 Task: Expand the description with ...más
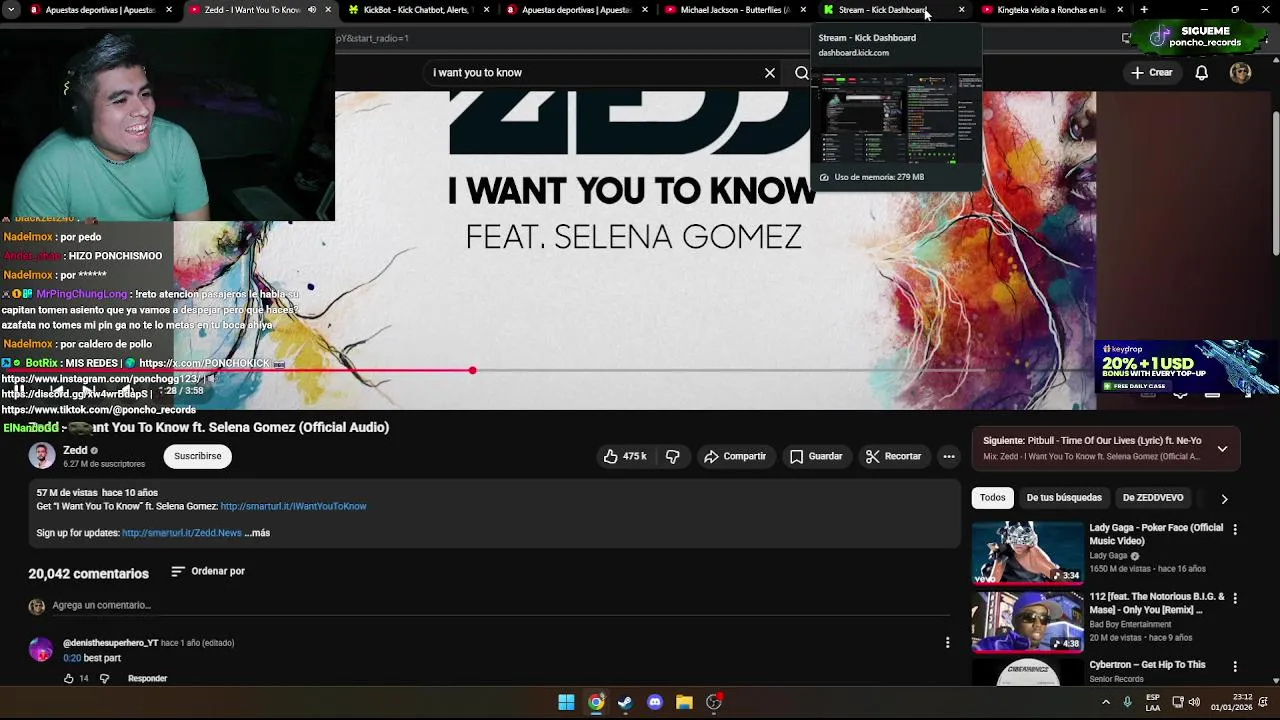coord(257,533)
